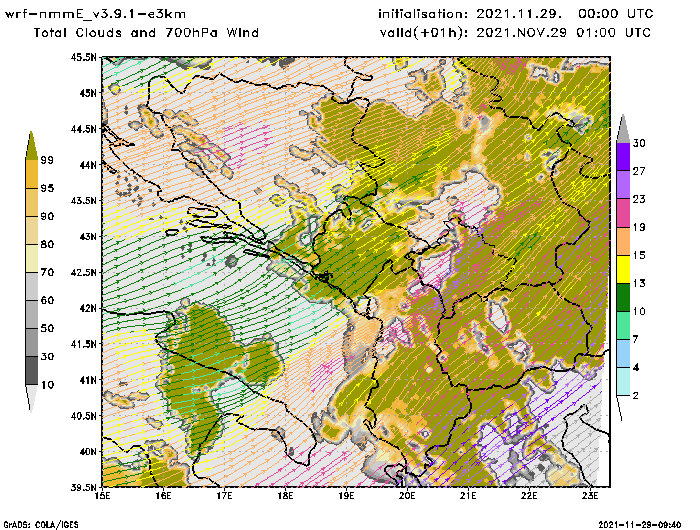700x530 pixels.
Task: Click the 30-50 gray cloud swatch
Action: pyautogui.click(x=31, y=342)
